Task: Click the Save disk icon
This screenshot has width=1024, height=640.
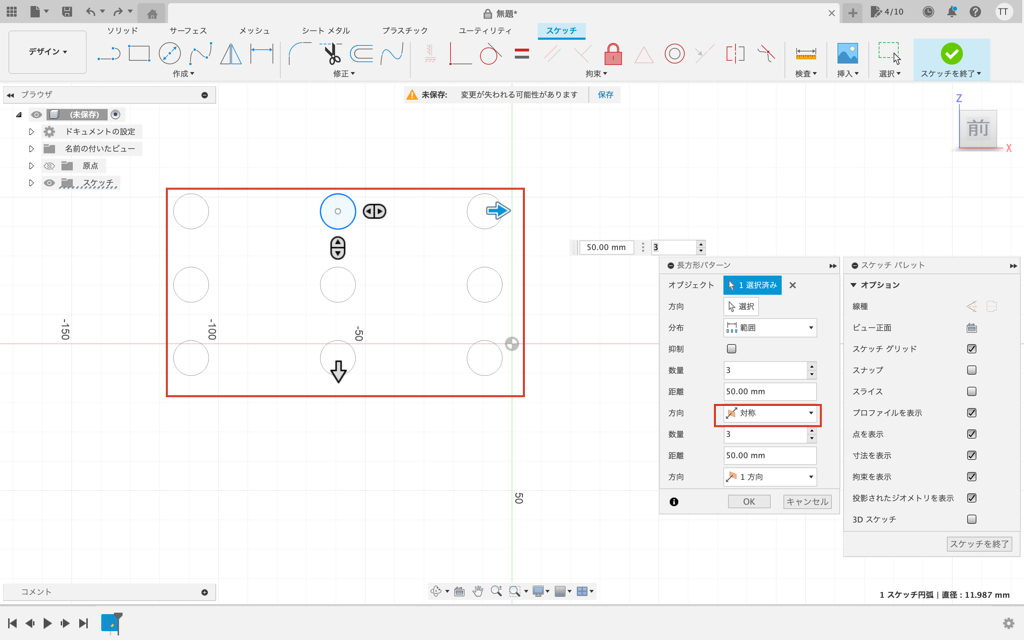Action: tap(67, 12)
